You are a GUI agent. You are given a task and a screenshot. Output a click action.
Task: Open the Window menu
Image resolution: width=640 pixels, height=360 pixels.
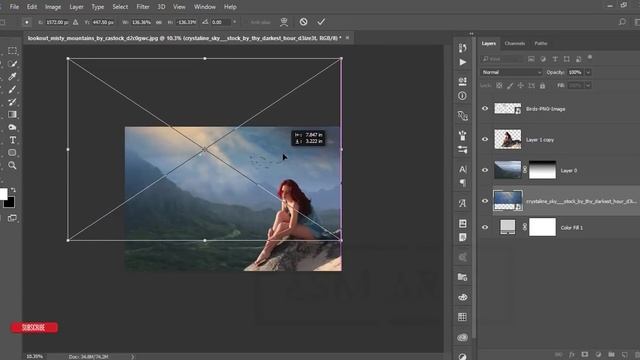click(204, 7)
